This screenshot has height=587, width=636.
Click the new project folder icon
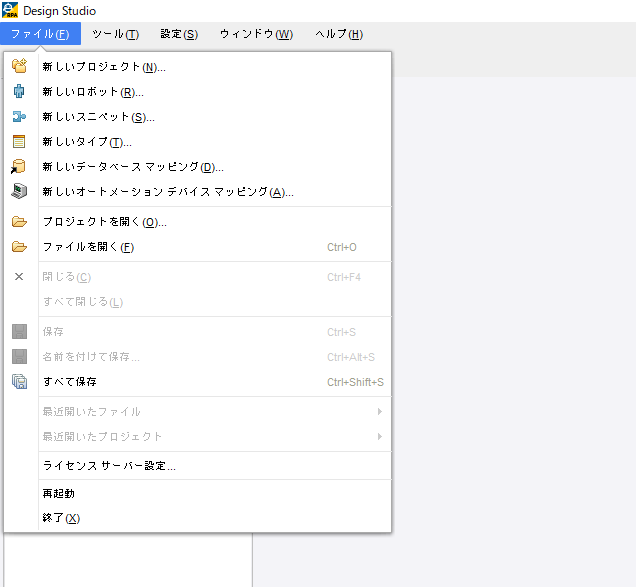[19, 66]
